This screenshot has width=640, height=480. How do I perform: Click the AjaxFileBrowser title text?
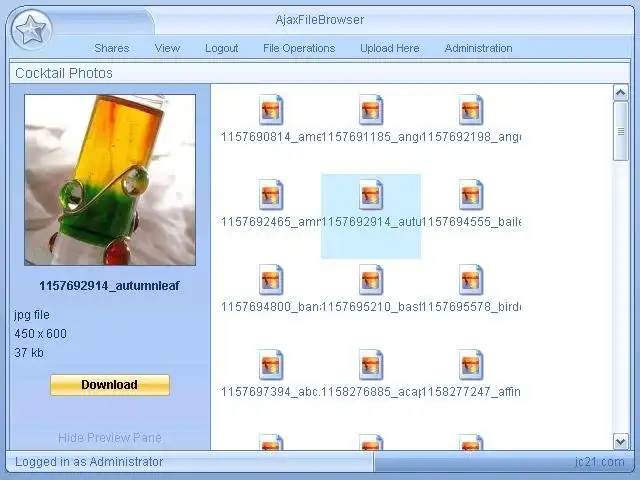(320, 20)
